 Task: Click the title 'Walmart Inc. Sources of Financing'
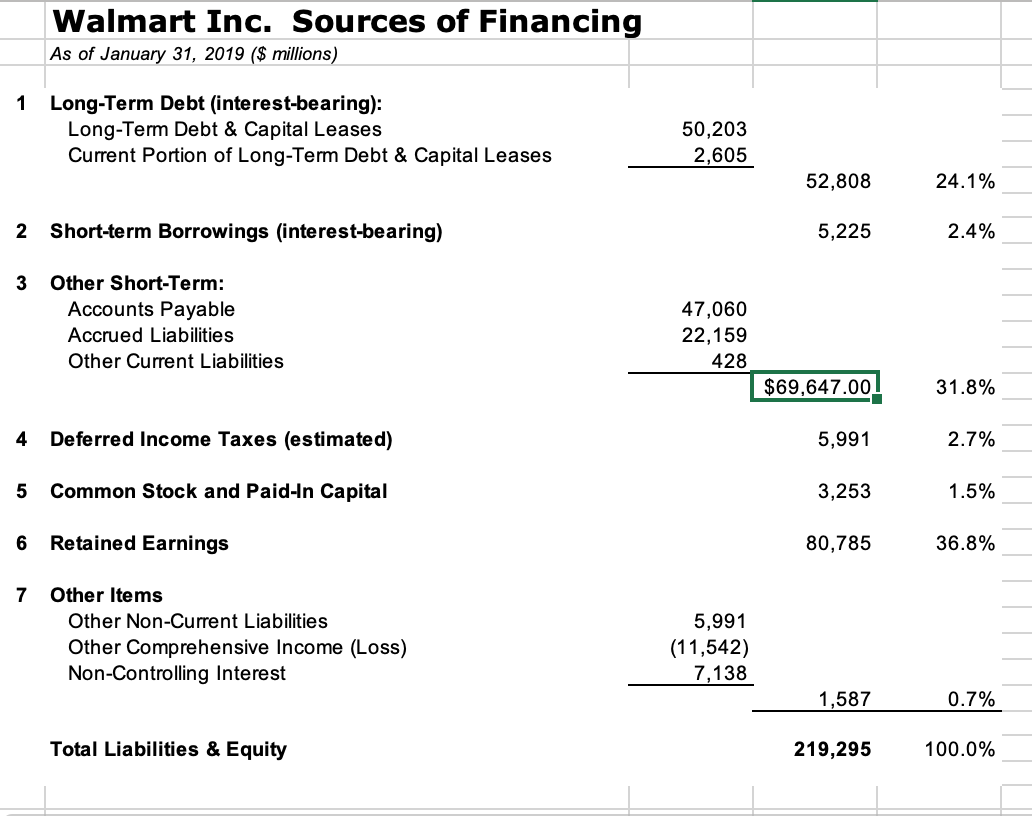[x=347, y=22]
